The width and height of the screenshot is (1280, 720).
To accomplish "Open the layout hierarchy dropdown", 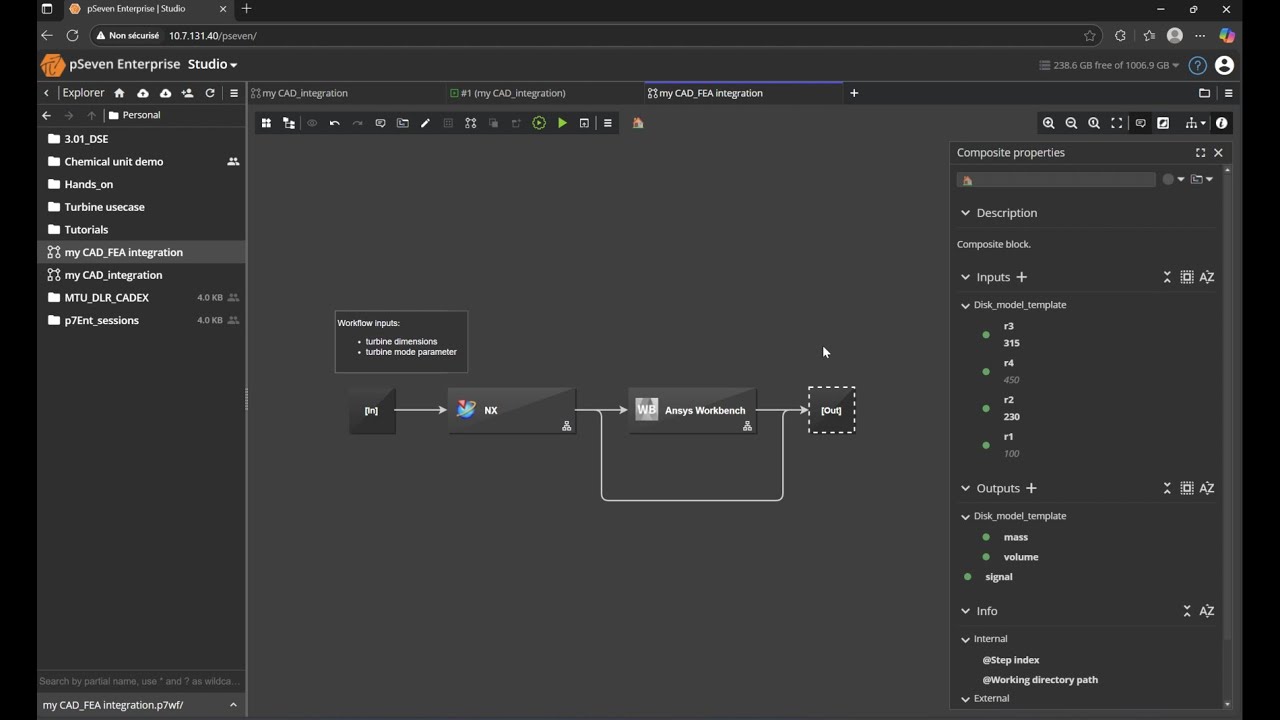I will [1195, 123].
